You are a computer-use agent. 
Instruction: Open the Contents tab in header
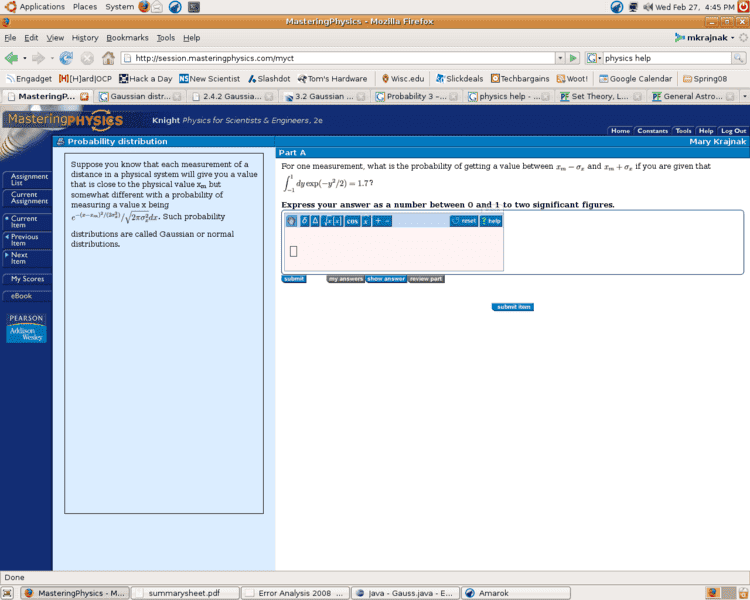pyautogui.click(x=652, y=131)
